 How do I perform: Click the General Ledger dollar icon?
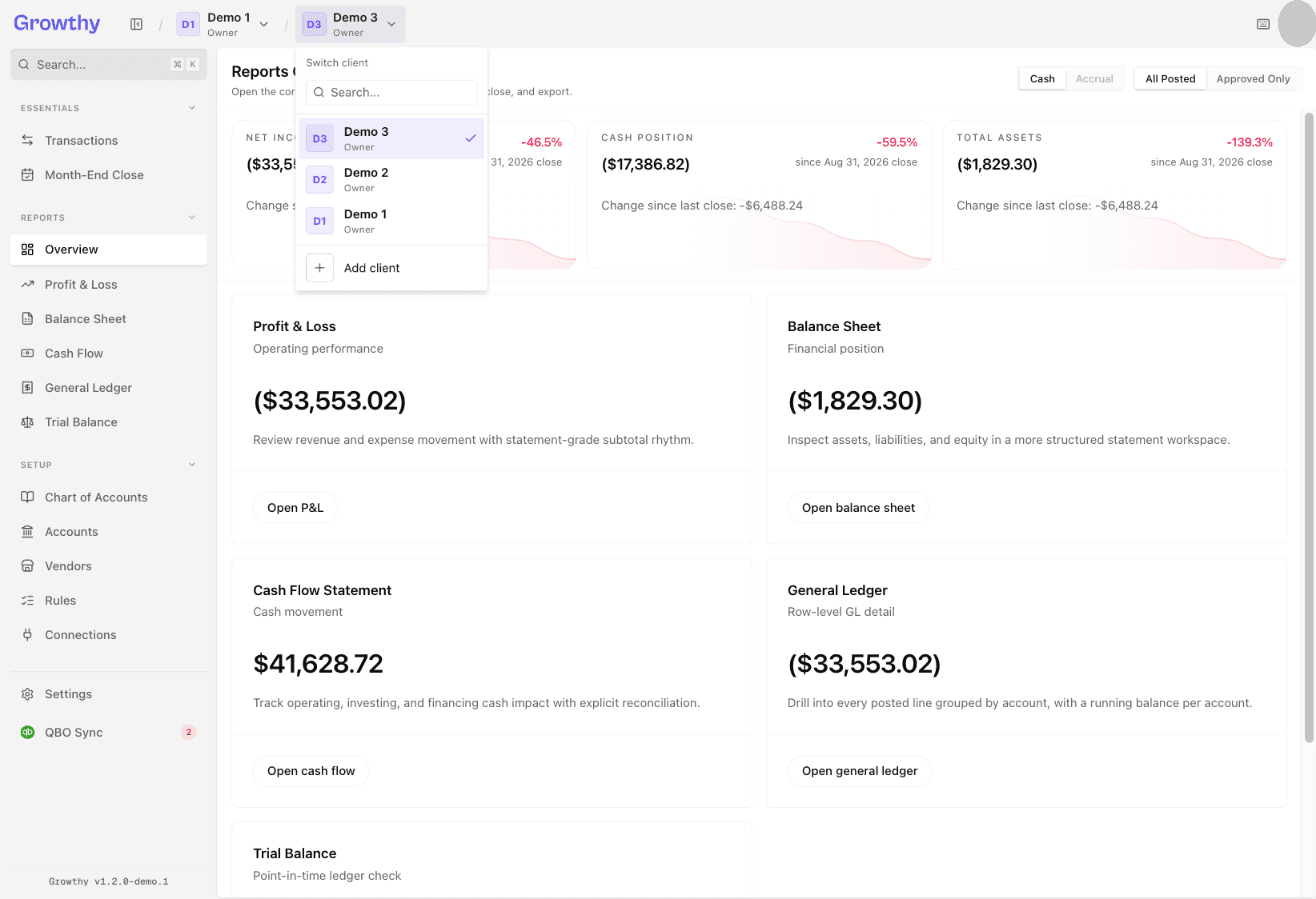pos(28,388)
